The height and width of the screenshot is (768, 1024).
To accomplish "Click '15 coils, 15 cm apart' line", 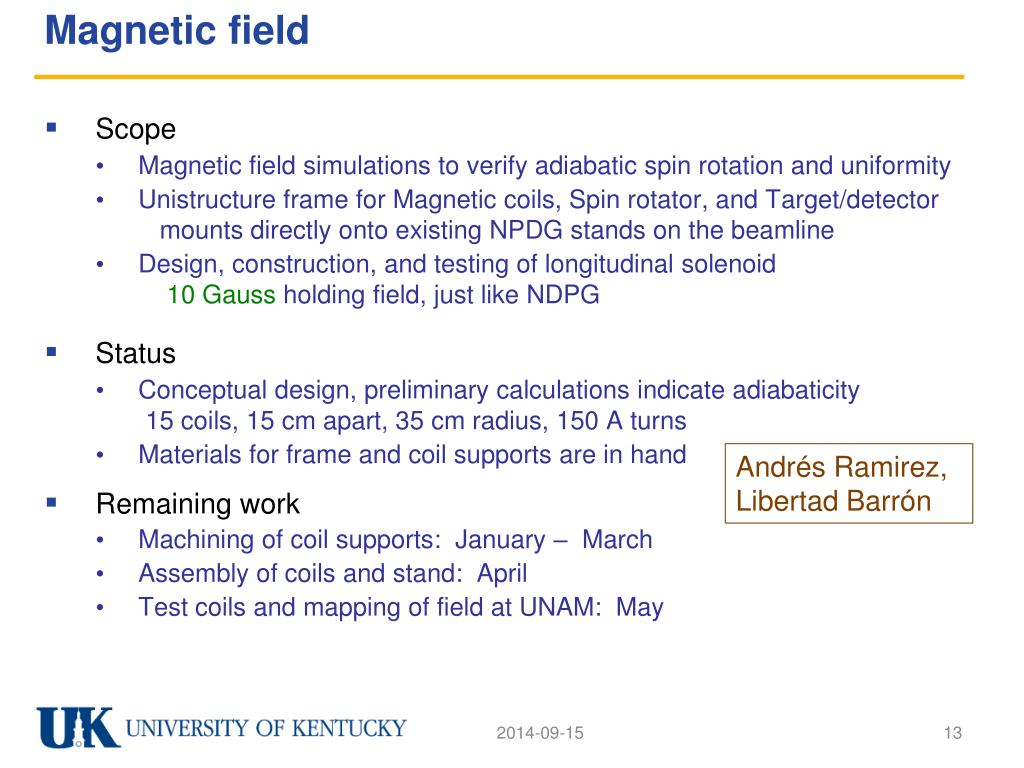I will 416,421.
